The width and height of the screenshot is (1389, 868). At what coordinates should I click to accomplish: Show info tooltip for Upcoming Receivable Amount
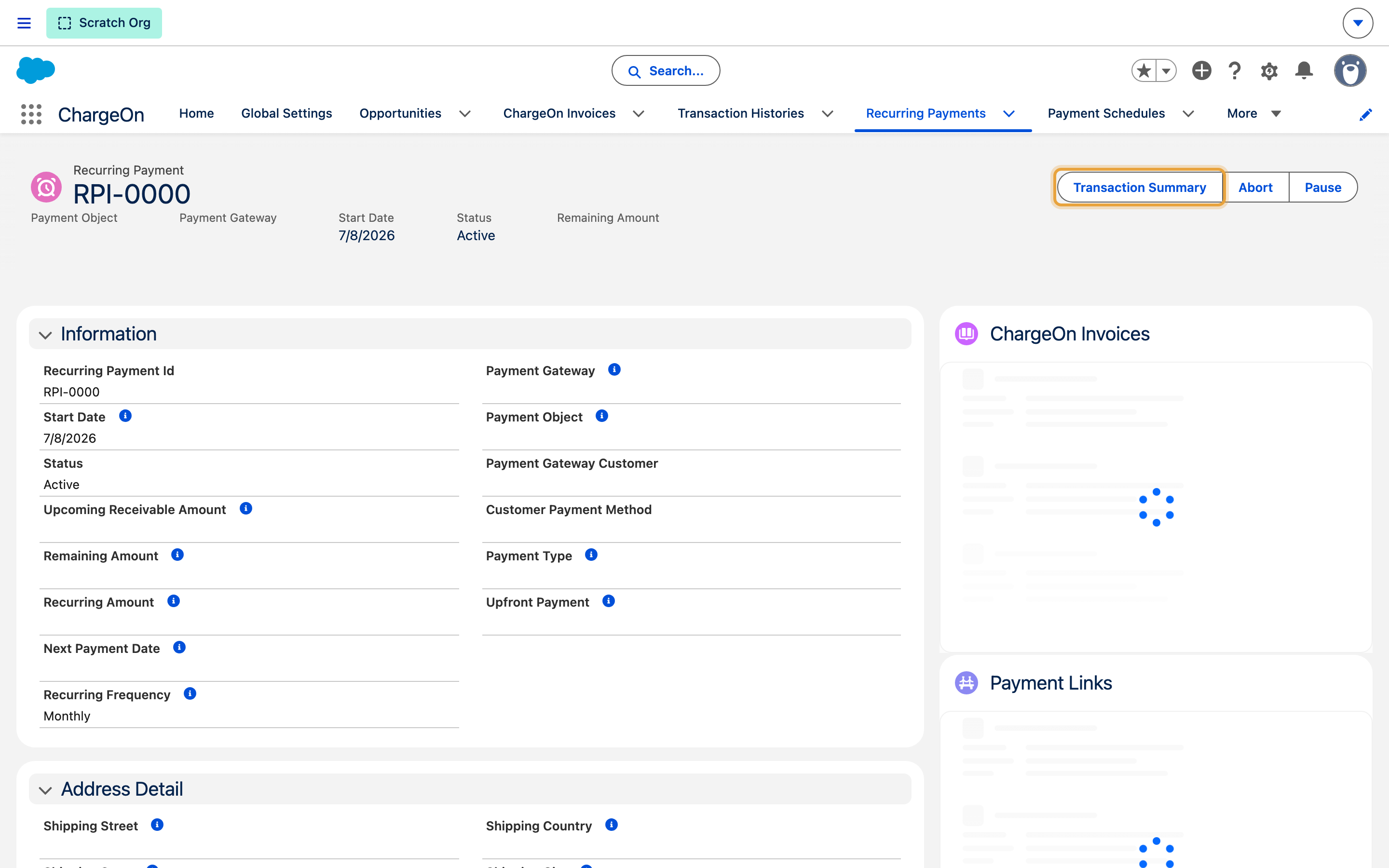[x=245, y=508]
